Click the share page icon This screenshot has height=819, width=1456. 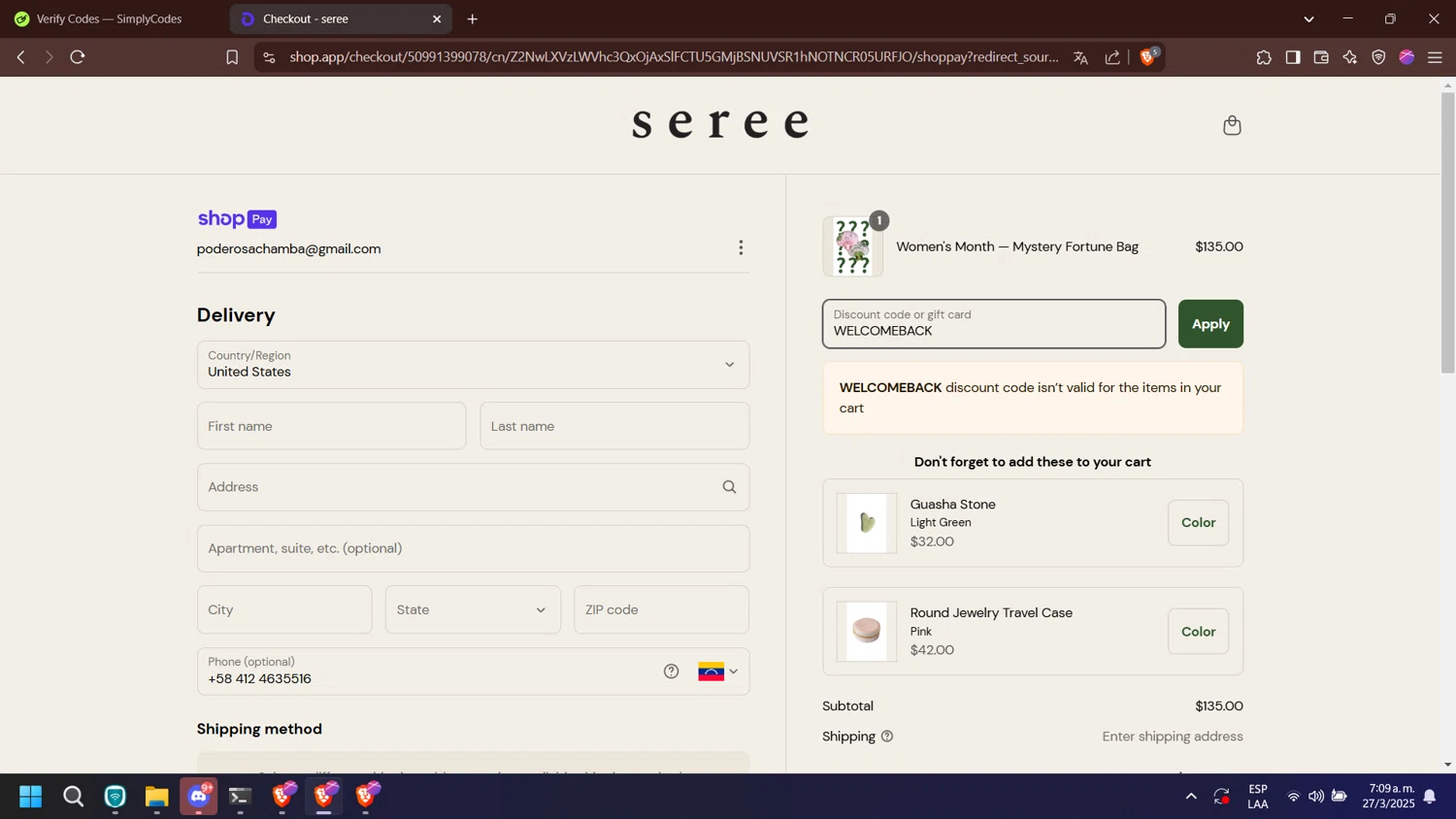tap(1112, 57)
